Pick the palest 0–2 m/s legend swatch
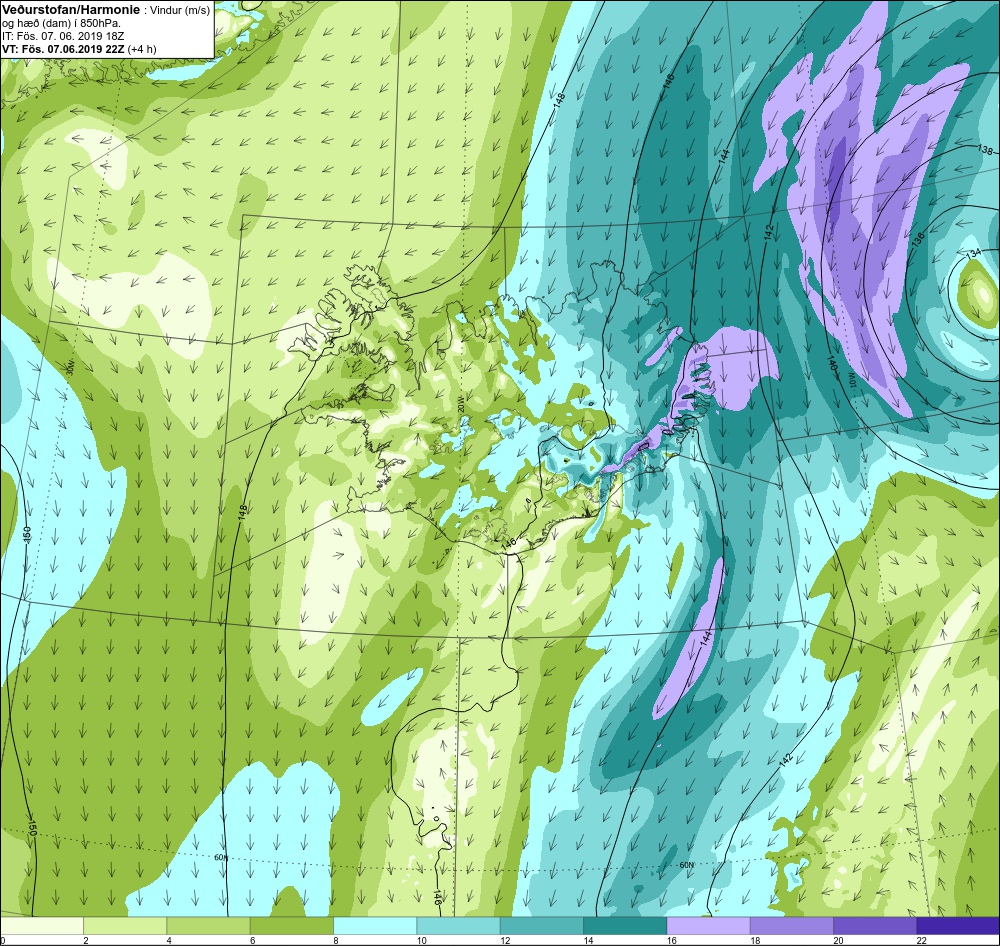Image resolution: width=1000 pixels, height=946 pixels. [x=41, y=925]
